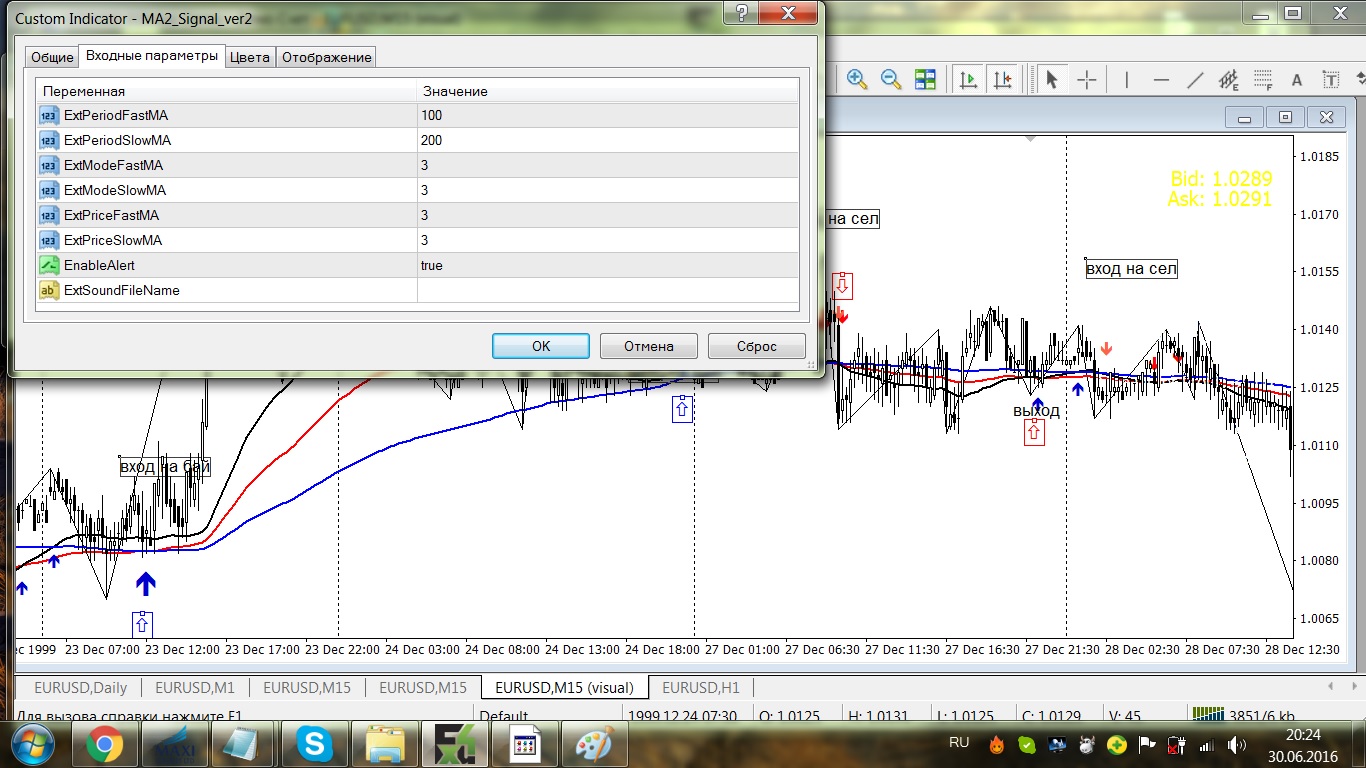Switch to the Цвета tab
Image resolution: width=1366 pixels, height=768 pixels.
click(x=249, y=57)
